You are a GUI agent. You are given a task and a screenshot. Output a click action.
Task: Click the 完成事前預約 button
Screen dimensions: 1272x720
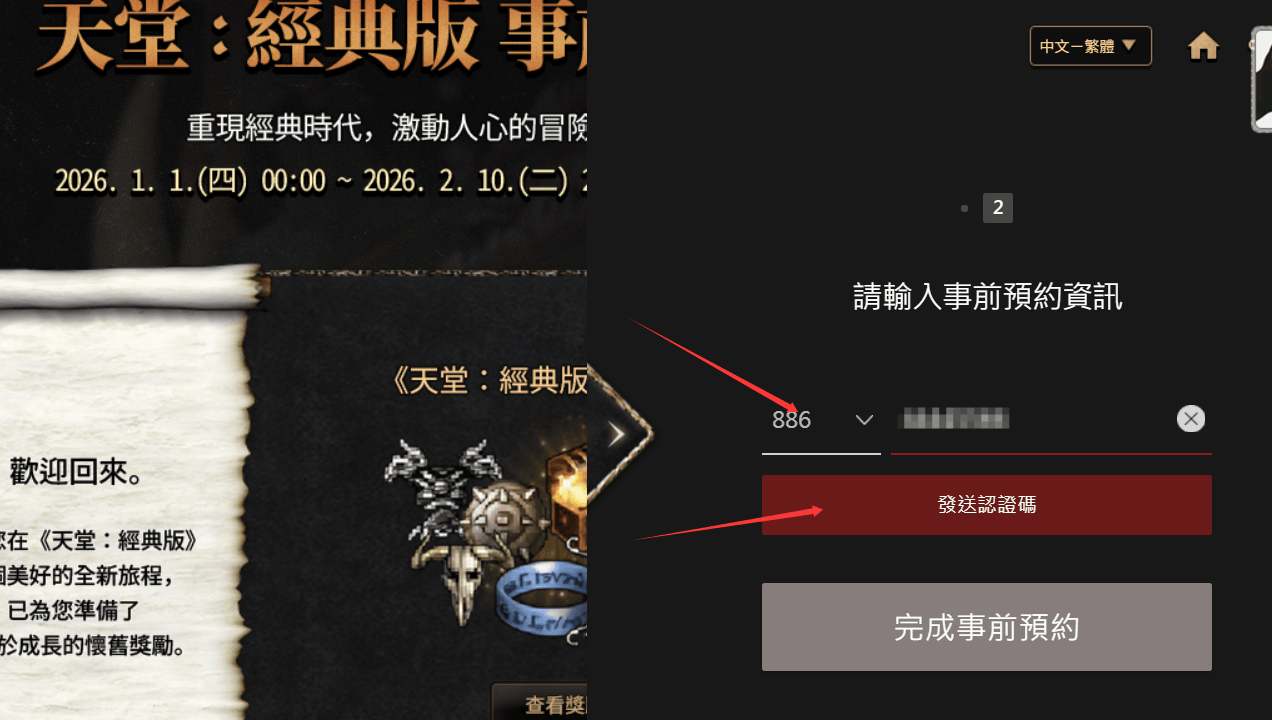pyautogui.click(x=986, y=627)
